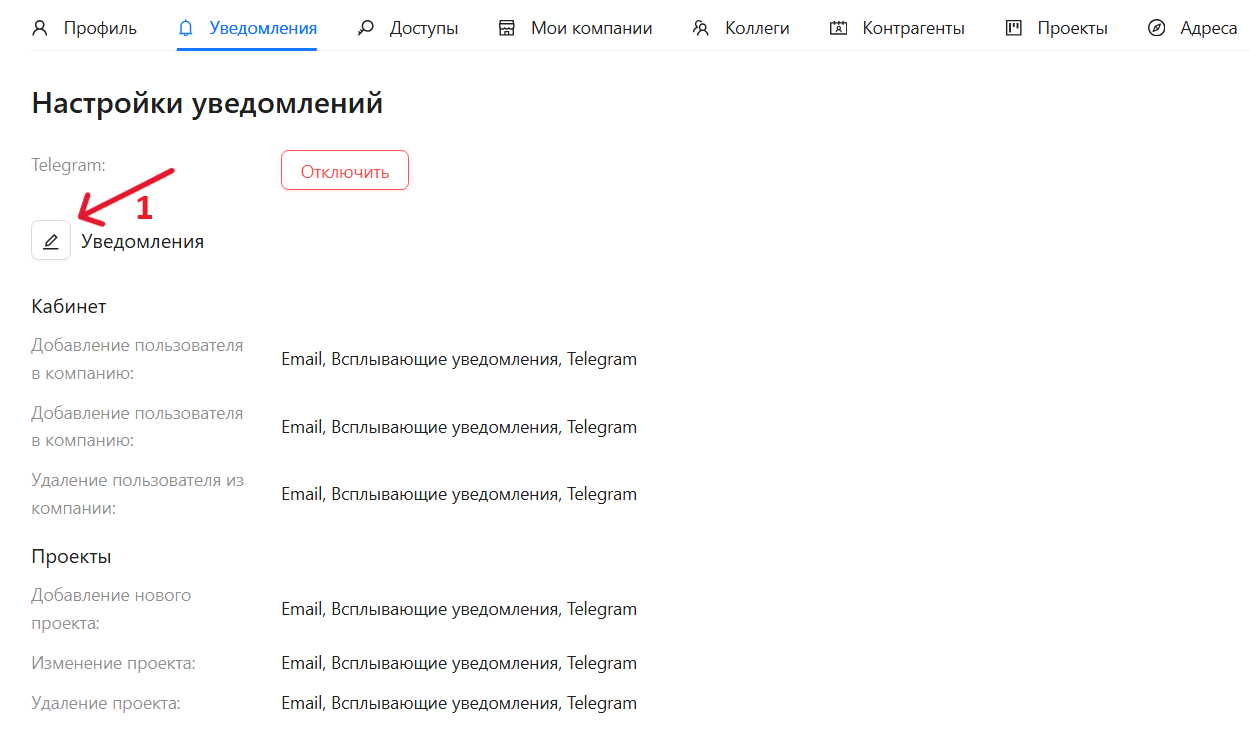Image resolution: width=1250 pixels, height=729 pixels.
Task: Click the people icon next to Коллеги
Action: 701,28
